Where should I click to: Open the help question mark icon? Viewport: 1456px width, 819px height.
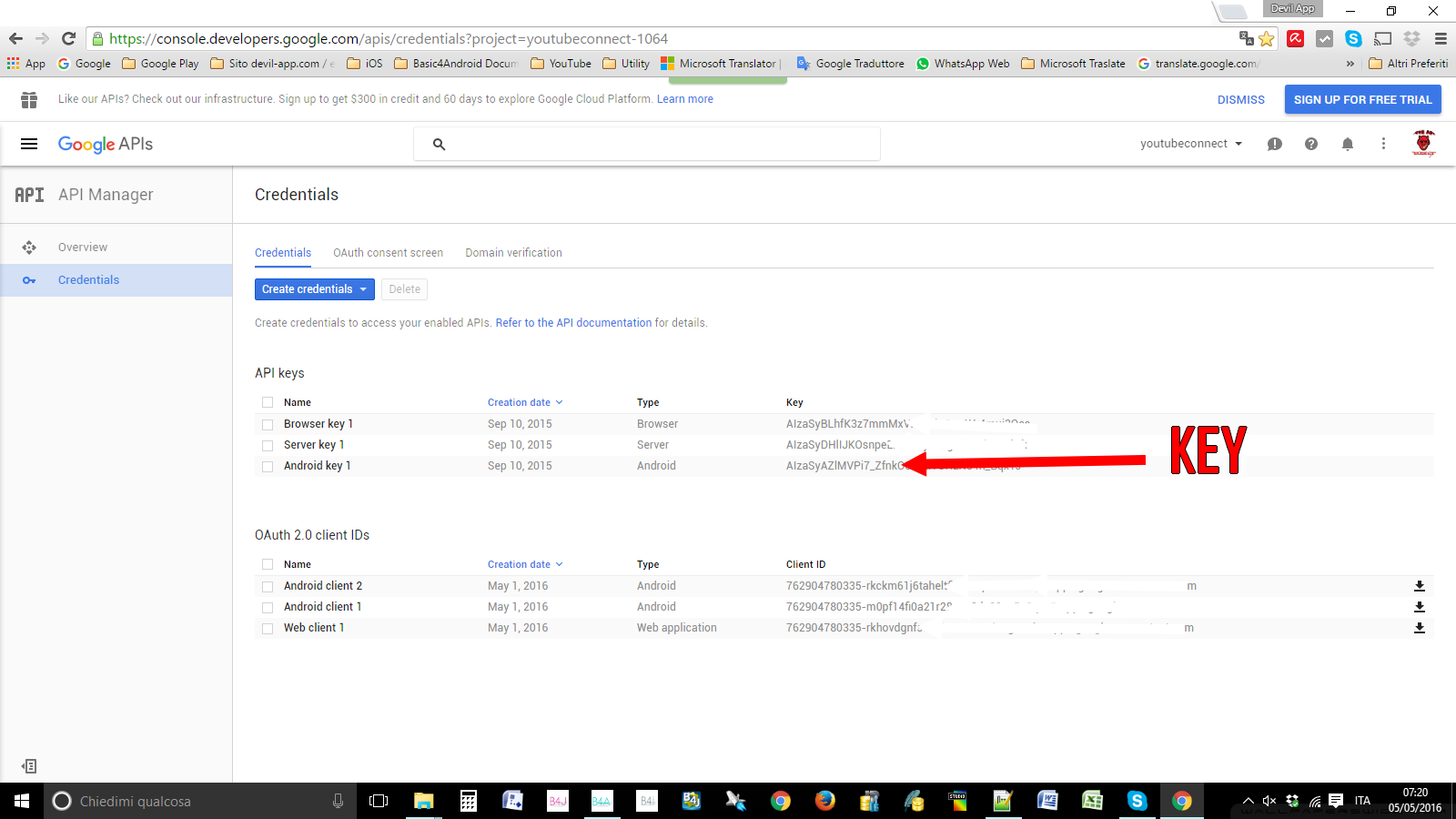point(1311,144)
